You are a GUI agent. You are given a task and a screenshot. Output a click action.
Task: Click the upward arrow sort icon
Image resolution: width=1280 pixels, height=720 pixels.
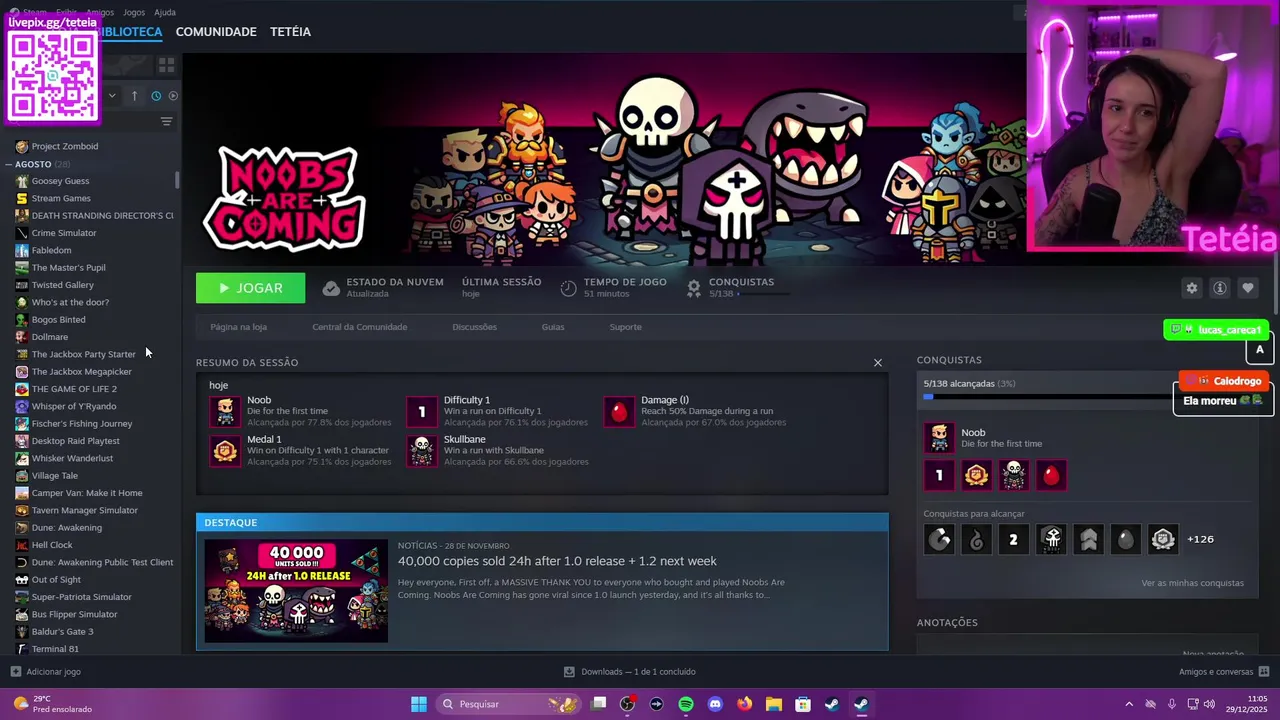click(134, 96)
